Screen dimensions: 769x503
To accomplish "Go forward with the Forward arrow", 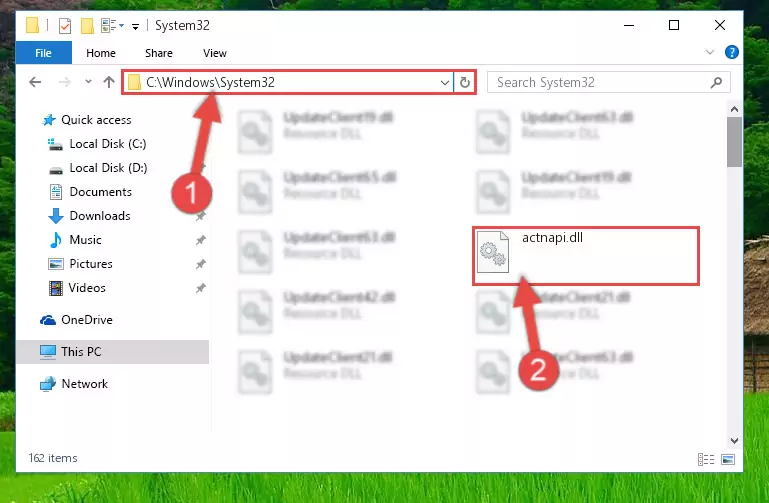I will point(64,82).
